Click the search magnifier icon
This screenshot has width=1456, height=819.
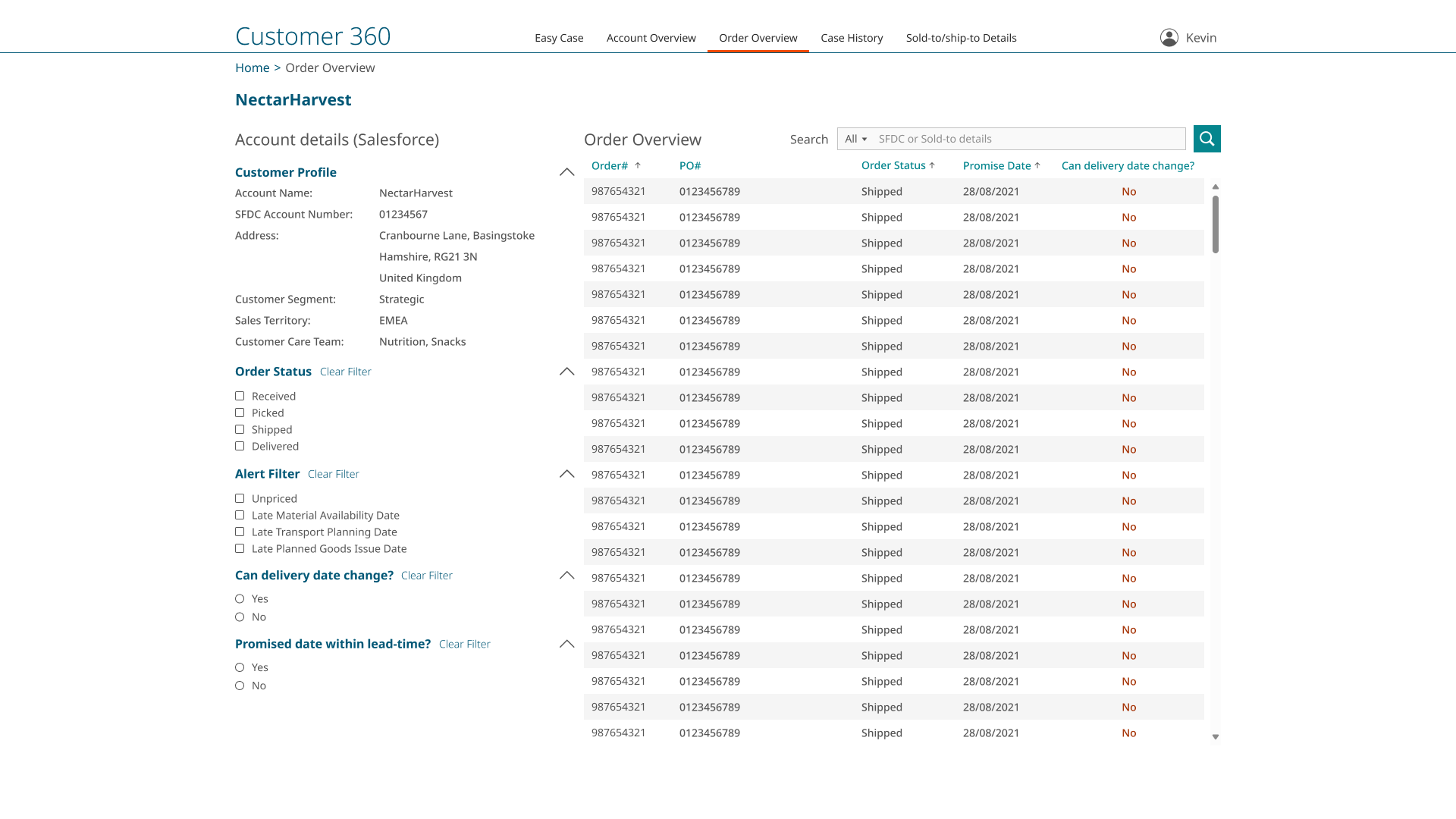coord(1207,139)
